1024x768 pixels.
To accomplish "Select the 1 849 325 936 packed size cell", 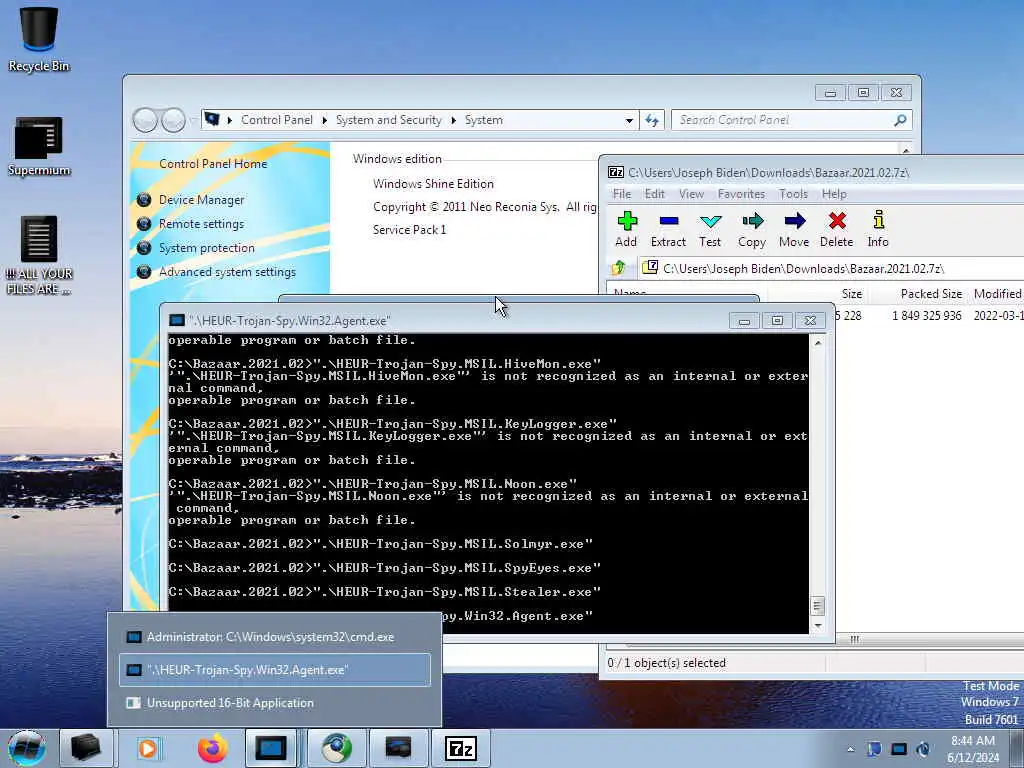I will point(927,315).
